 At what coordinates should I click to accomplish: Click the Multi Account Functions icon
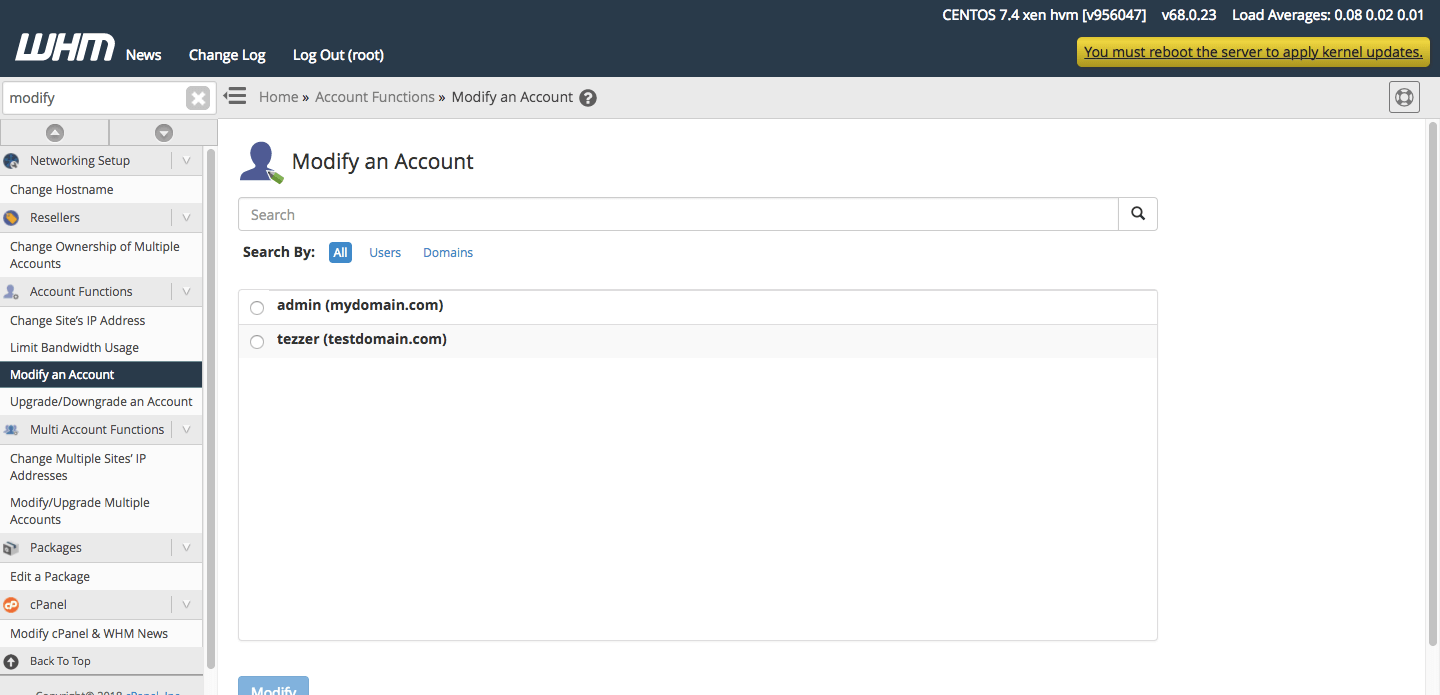click(11, 430)
